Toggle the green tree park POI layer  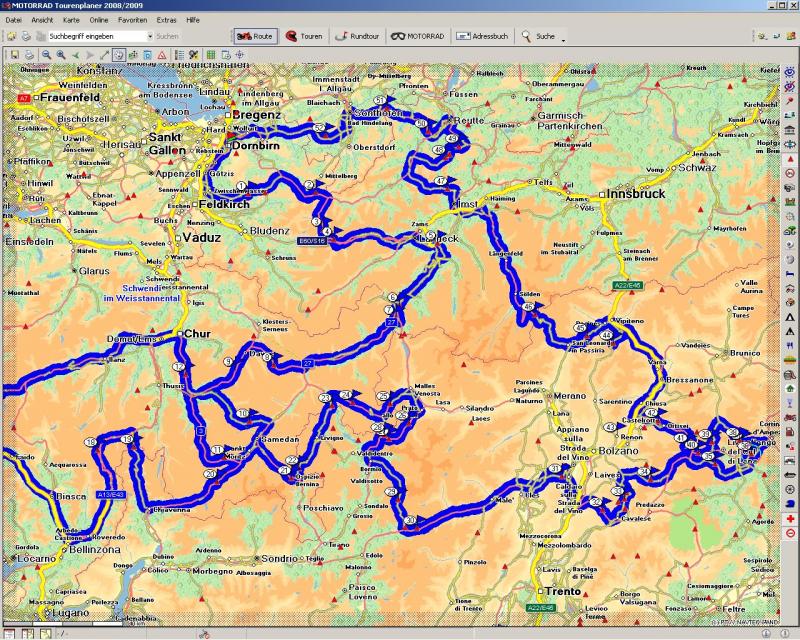pos(790,231)
